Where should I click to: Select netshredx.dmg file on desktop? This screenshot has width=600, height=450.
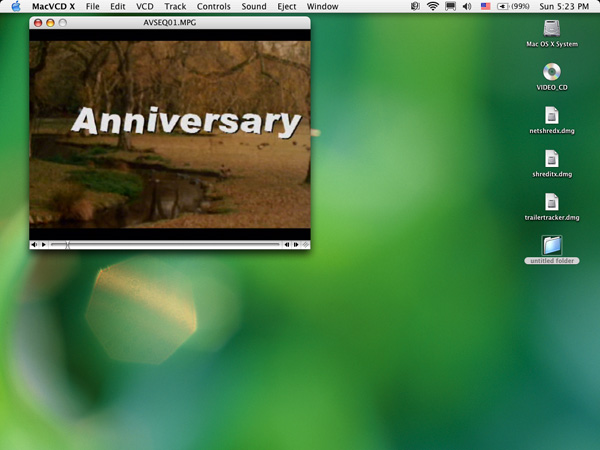[x=551, y=116]
